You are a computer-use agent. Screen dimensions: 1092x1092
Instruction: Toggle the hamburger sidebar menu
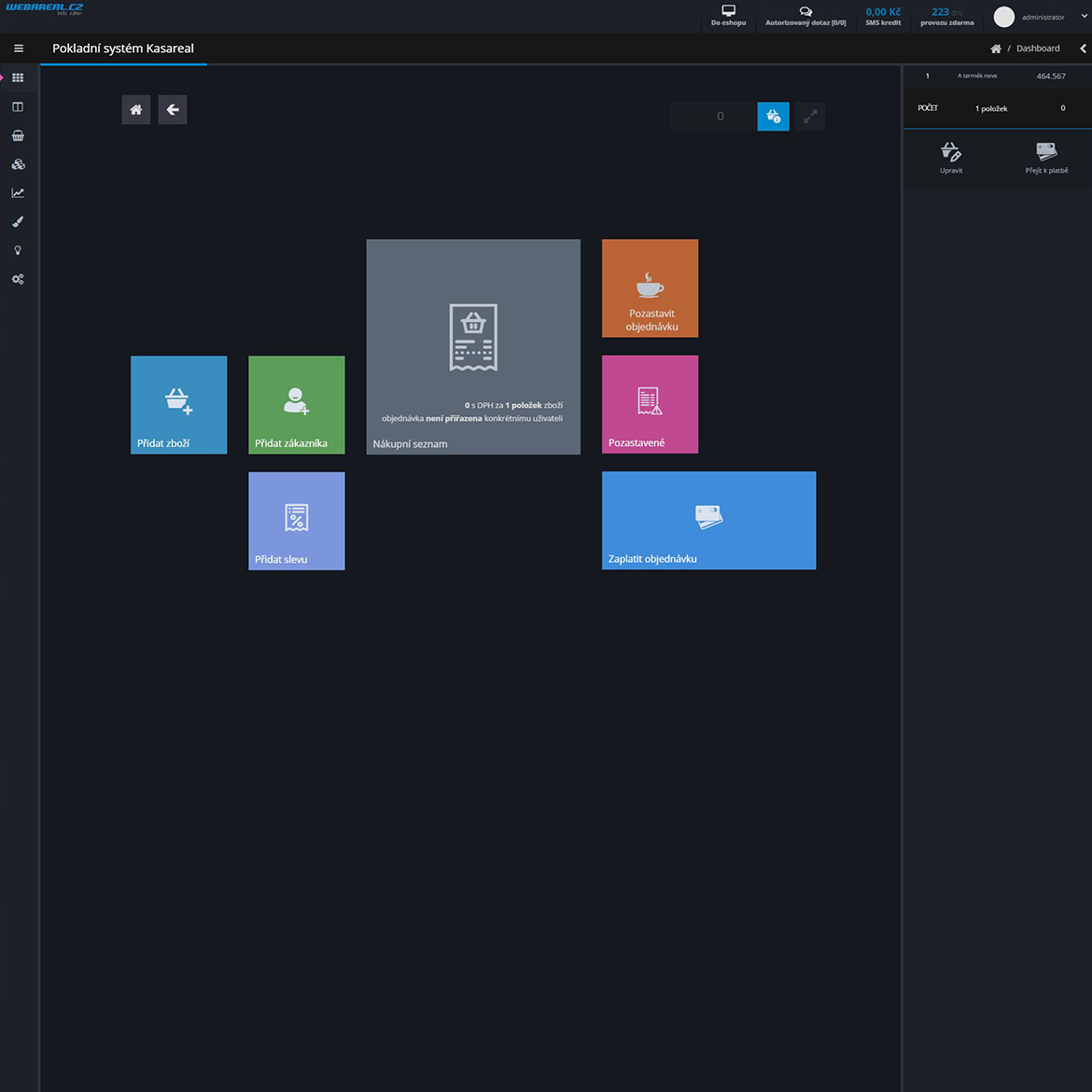(19, 49)
